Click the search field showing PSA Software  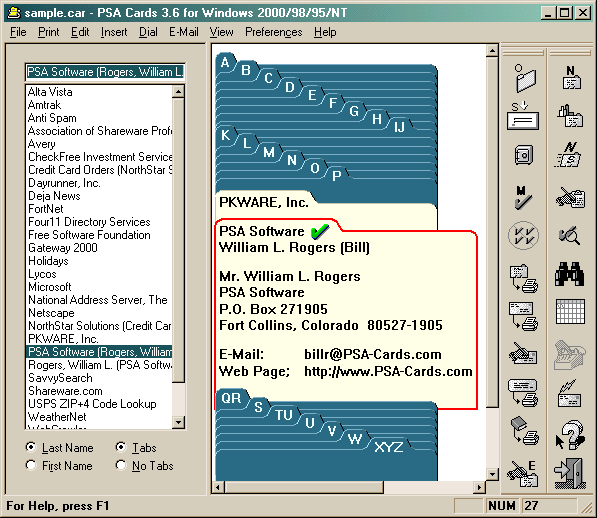(105, 72)
